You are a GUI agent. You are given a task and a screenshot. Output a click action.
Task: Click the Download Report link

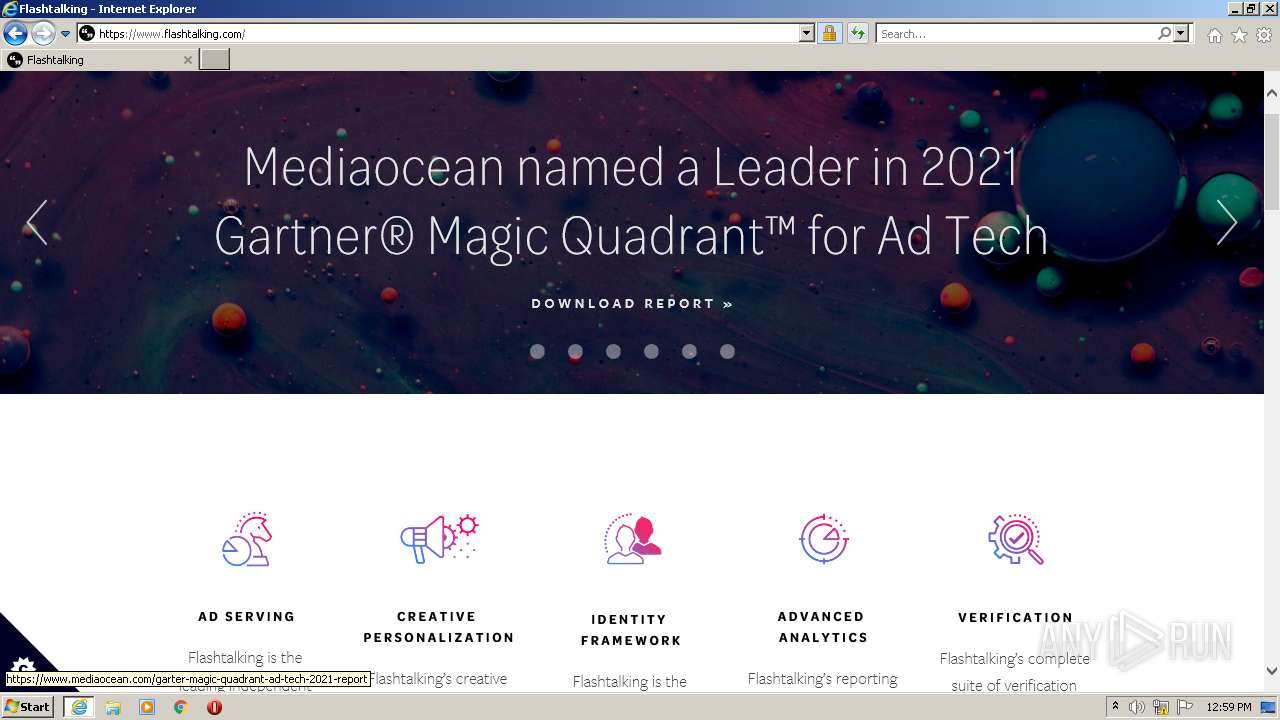pyautogui.click(x=632, y=303)
